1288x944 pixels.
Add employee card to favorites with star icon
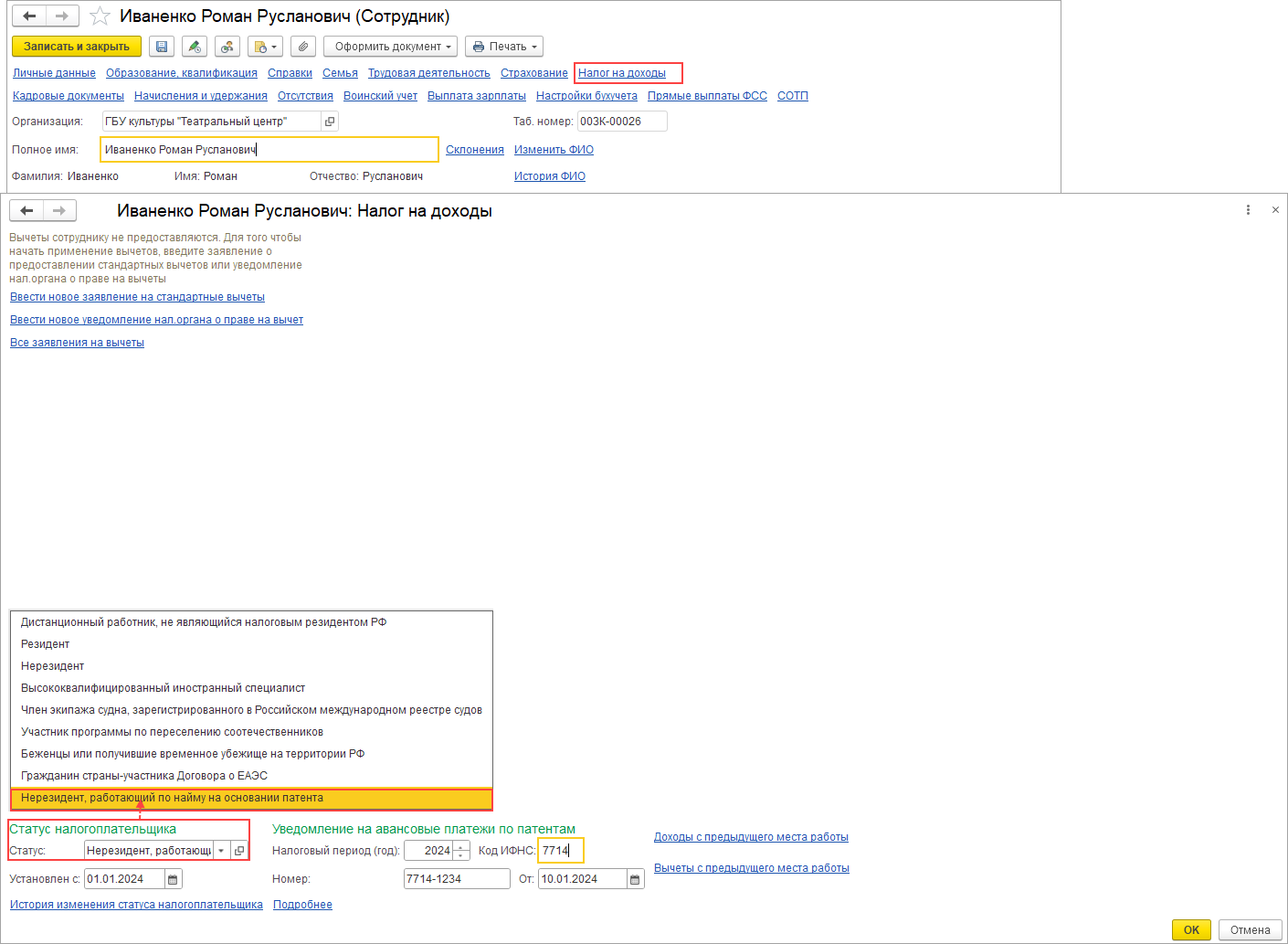point(100,16)
